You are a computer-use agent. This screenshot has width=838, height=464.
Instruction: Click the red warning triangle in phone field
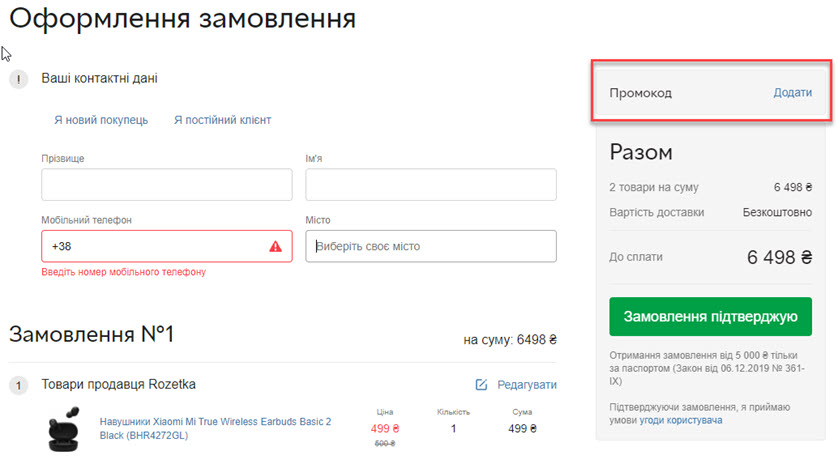pyautogui.click(x=275, y=246)
